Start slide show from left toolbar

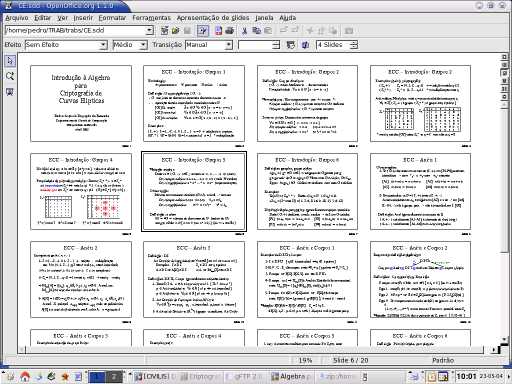[x=10, y=92]
